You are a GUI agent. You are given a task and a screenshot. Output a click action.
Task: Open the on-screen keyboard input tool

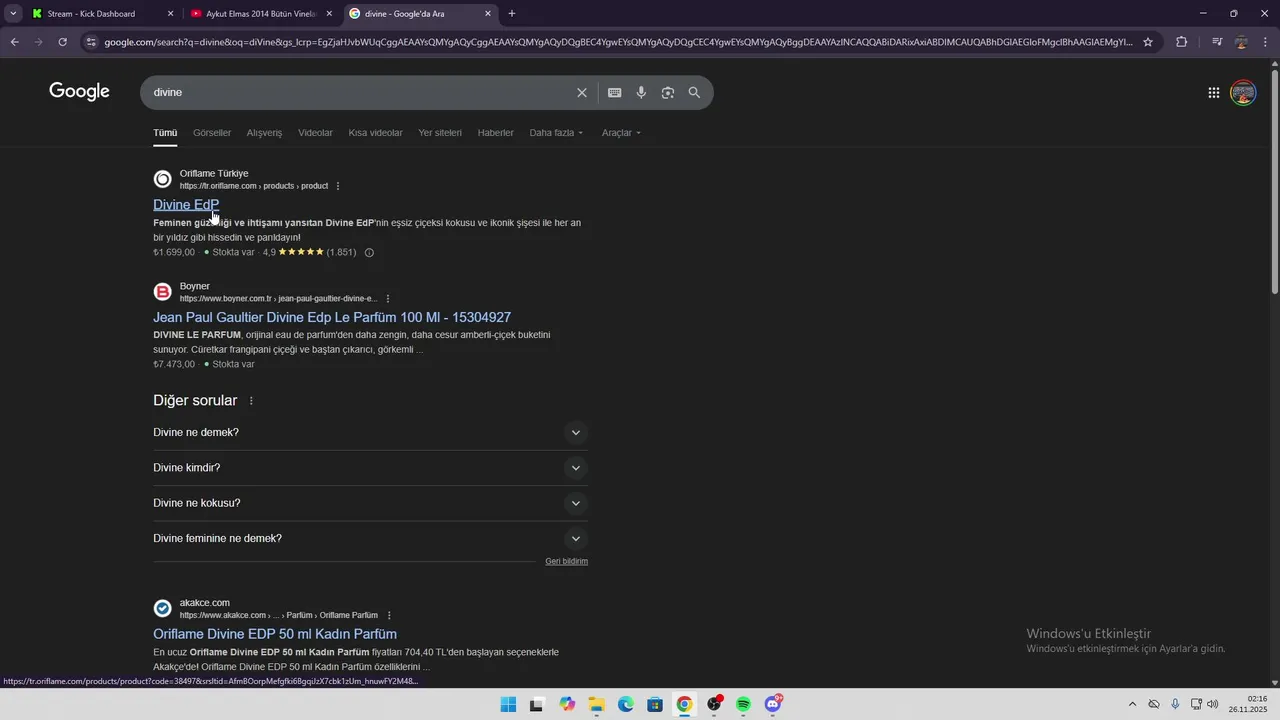click(x=615, y=92)
